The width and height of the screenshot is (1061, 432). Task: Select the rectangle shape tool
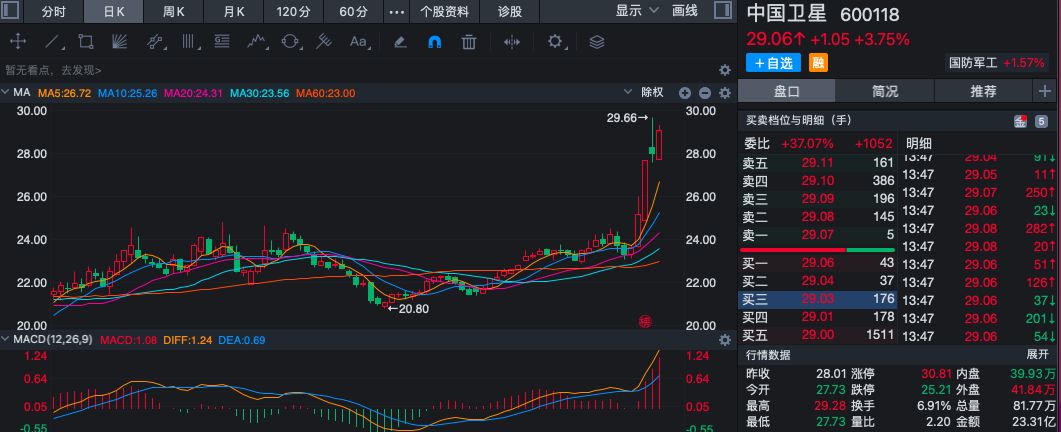tap(86, 42)
